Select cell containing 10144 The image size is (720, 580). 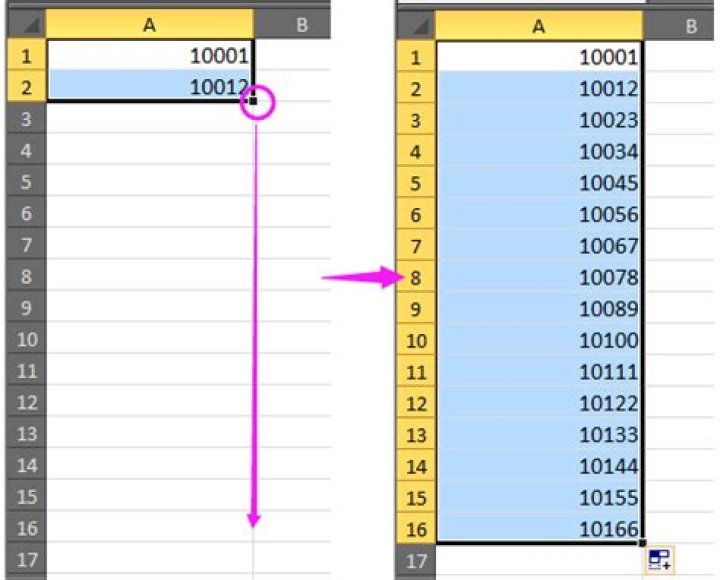click(539, 467)
